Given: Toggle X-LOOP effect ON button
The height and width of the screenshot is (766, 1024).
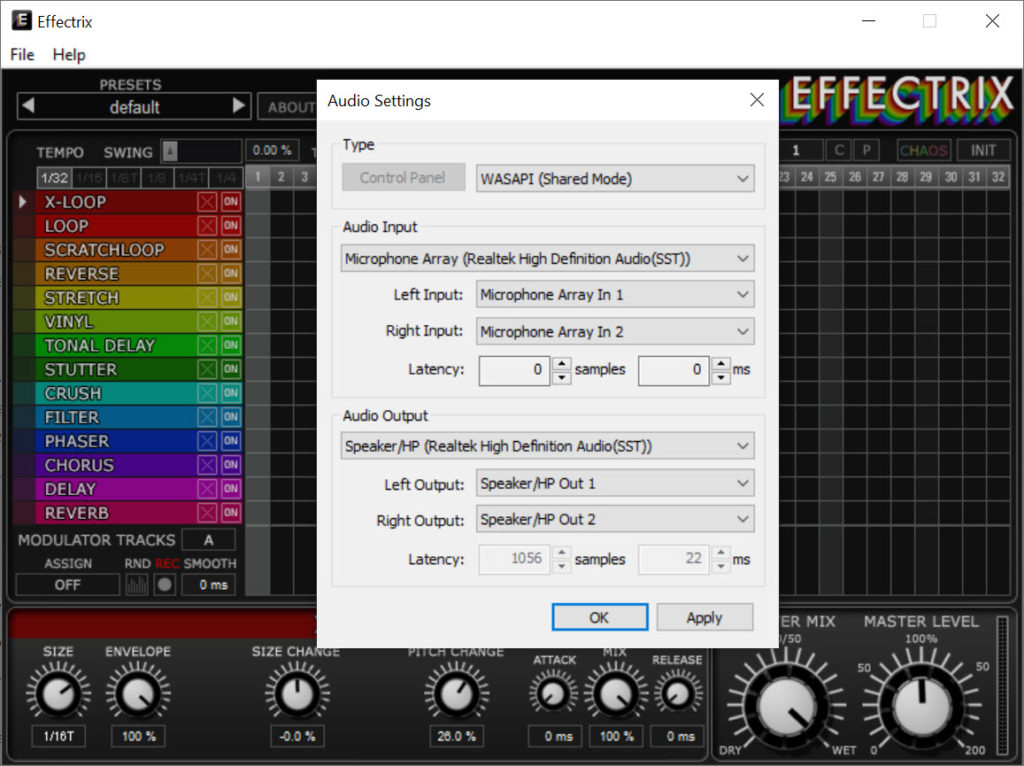Looking at the screenshot, I should tap(231, 202).
